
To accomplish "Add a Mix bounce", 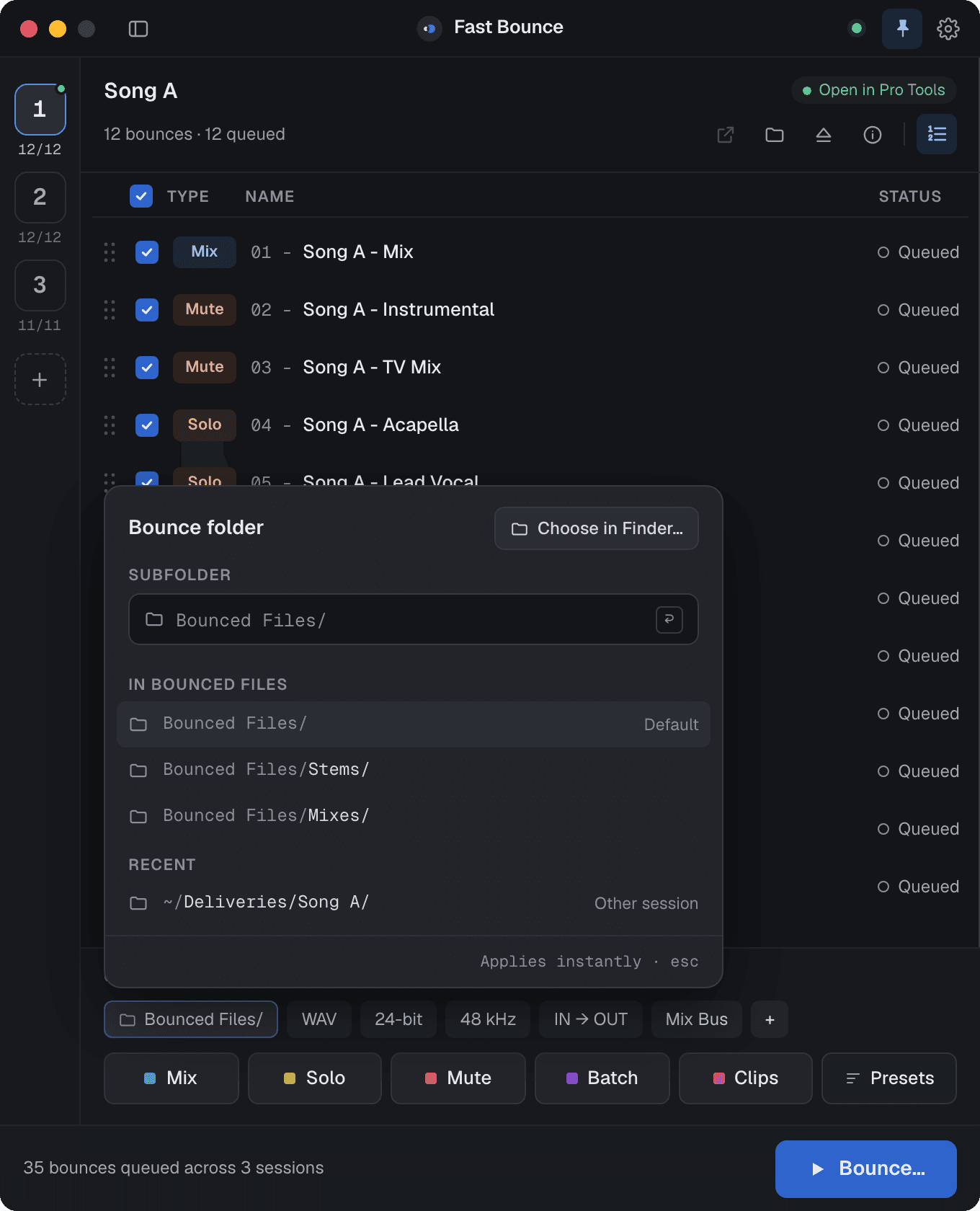I will [171, 1078].
